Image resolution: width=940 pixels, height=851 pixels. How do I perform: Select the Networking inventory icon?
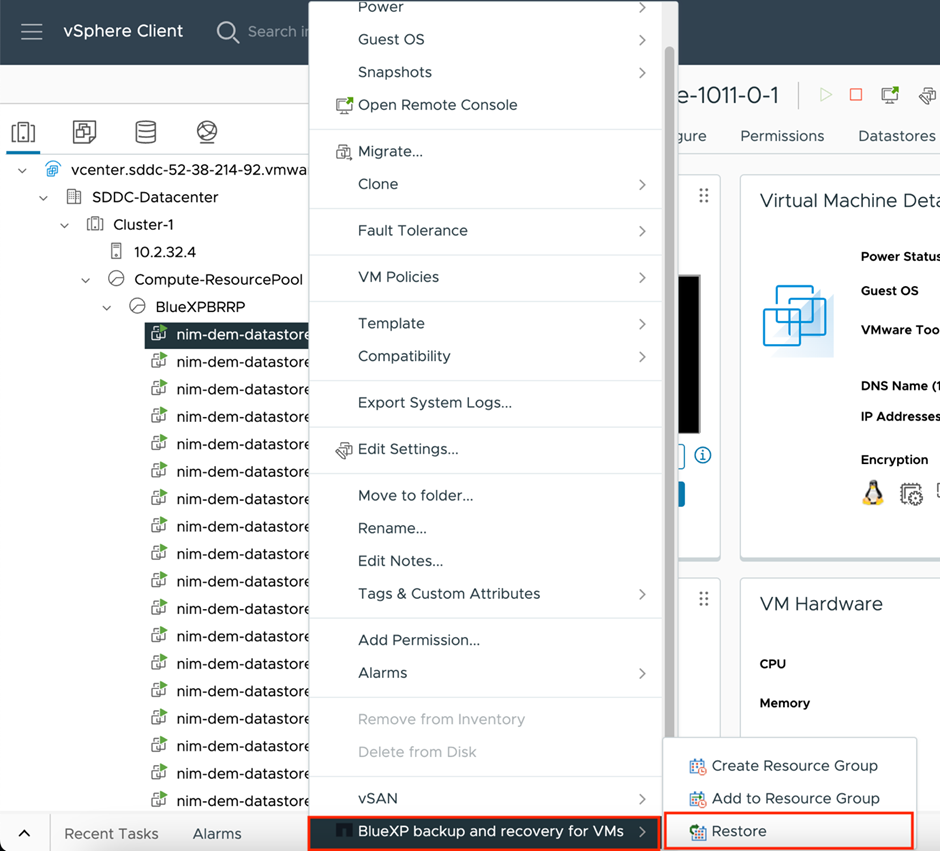(207, 132)
